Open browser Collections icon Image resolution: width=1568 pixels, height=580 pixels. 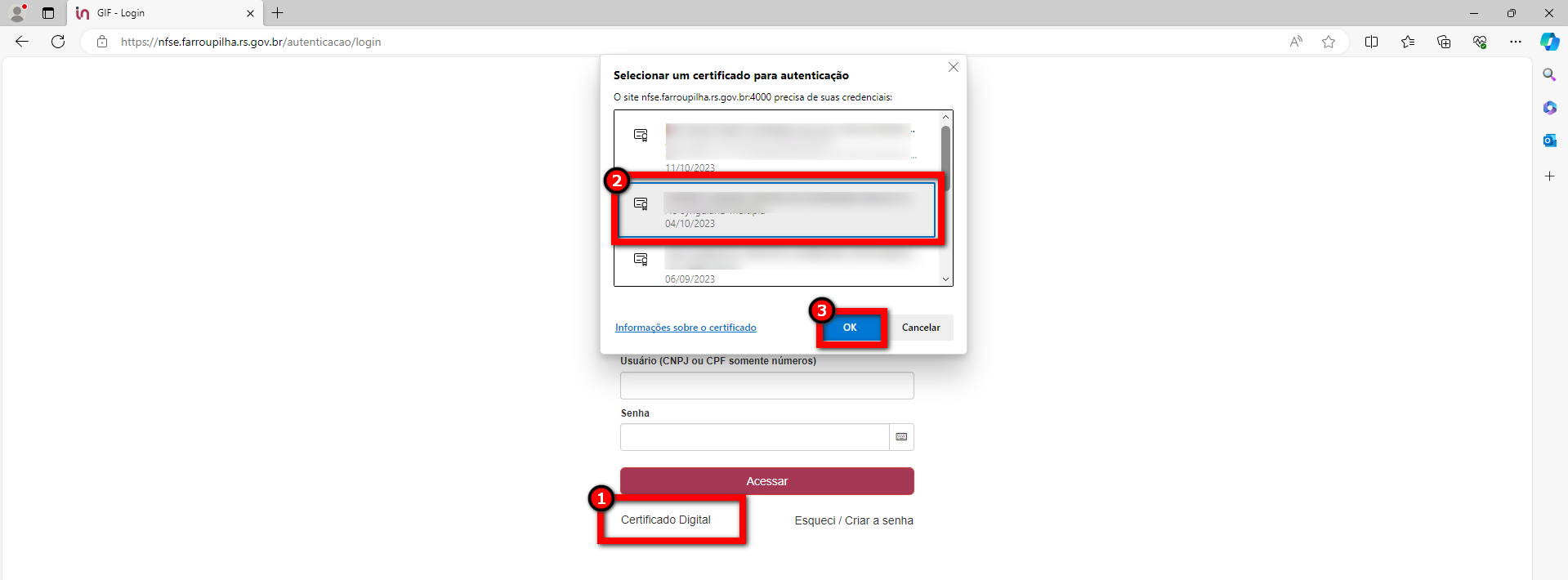[x=1444, y=42]
